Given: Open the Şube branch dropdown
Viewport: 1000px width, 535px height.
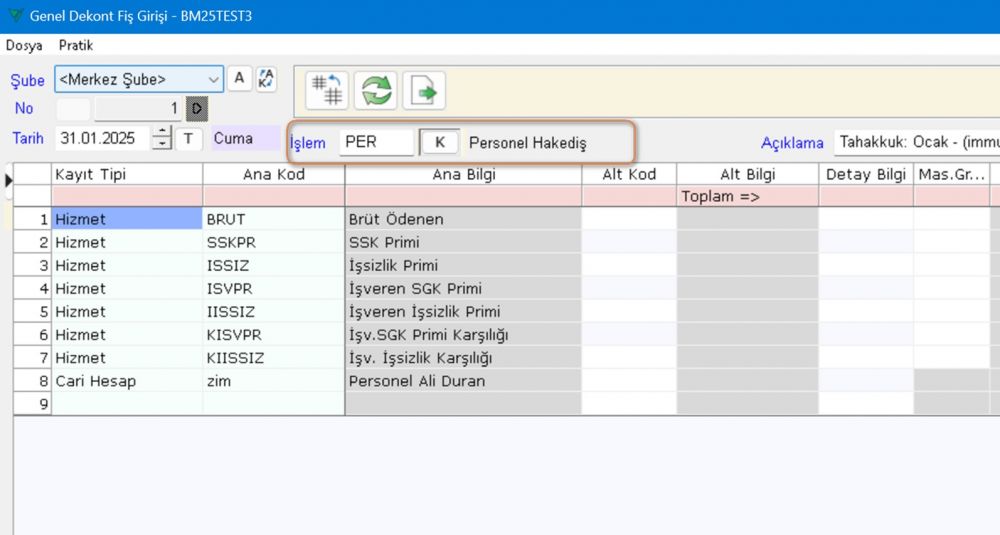Looking at the screenshot, I should coord(213,79).
